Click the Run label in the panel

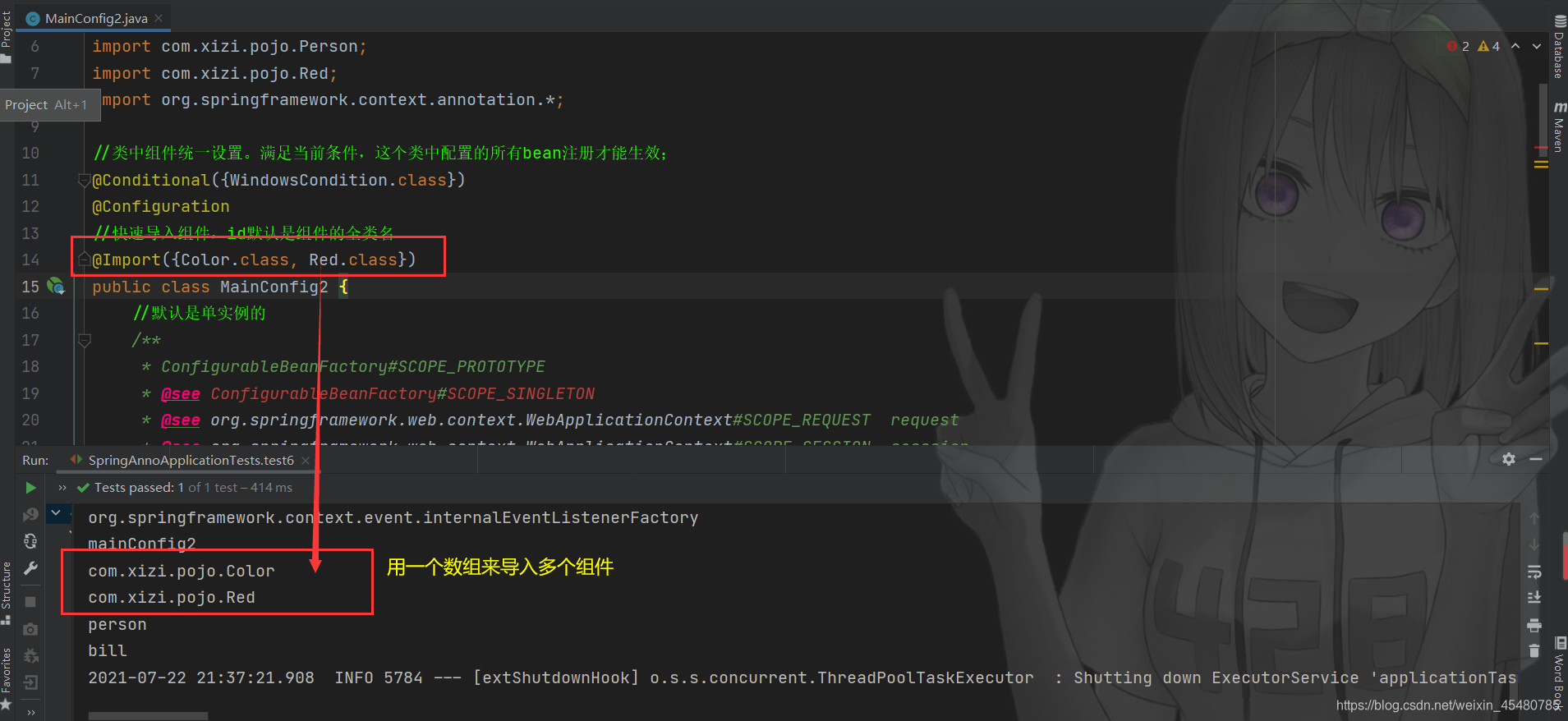click(x=35, y=460)
